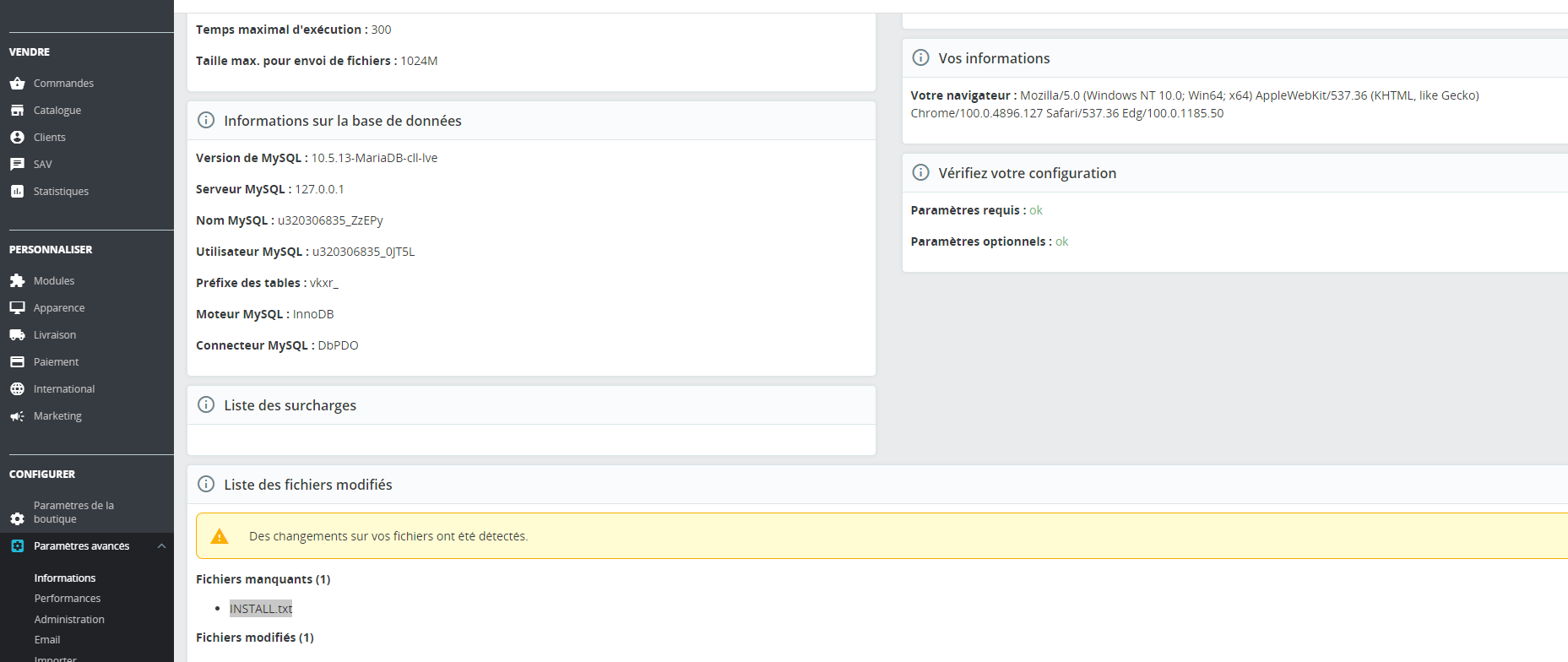Go to the Performances submenu page
Screen dimensions: 1568x662
(68, 599)
